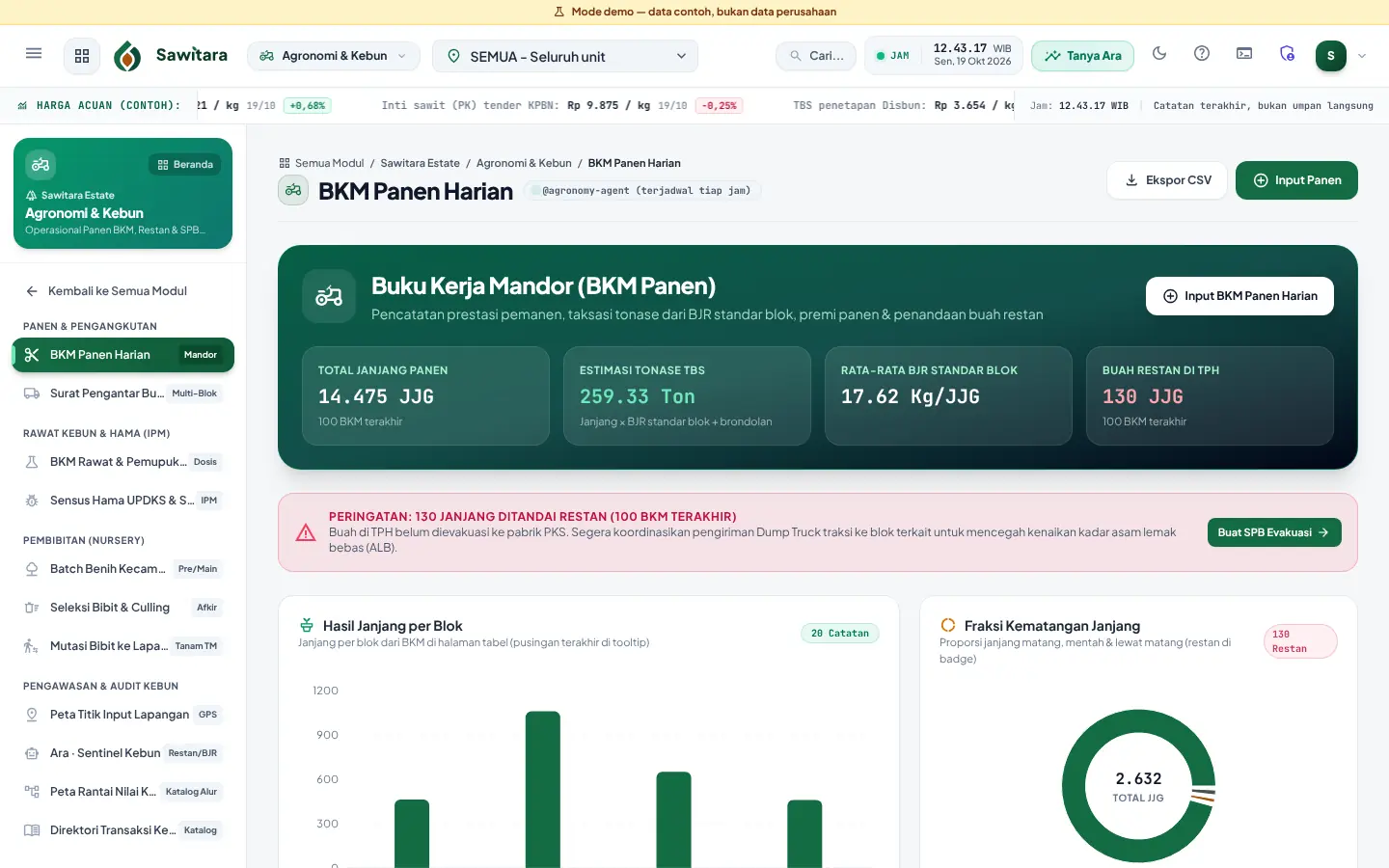Open the Tanya Ara assistant
Image resolution: width=1389 pixels, height=868 pixels.
point(1082,56)
